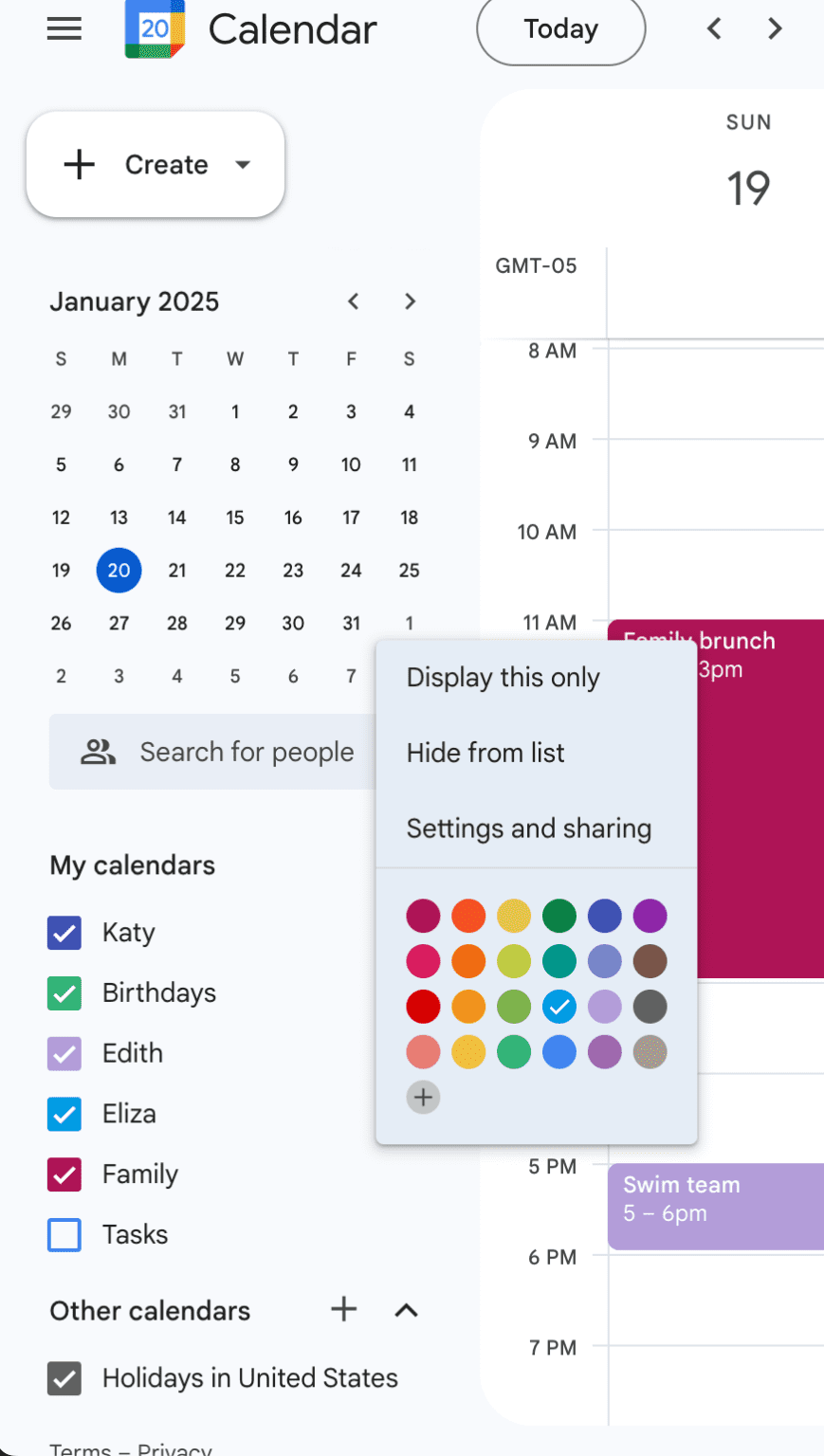The image size is (824, 1456).
Task: Open the Privacy link at bottom
Action: (176, 1450)
